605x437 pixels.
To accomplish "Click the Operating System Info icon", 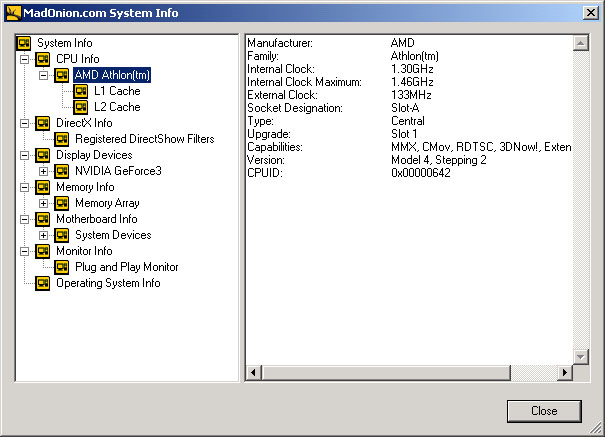I will pyautogui.click(x=43, y=283).
